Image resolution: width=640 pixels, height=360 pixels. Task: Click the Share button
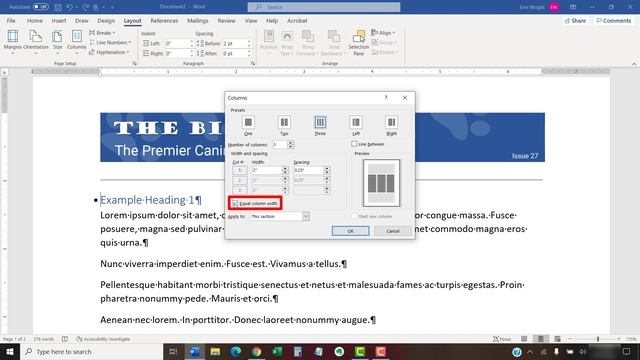576,20
